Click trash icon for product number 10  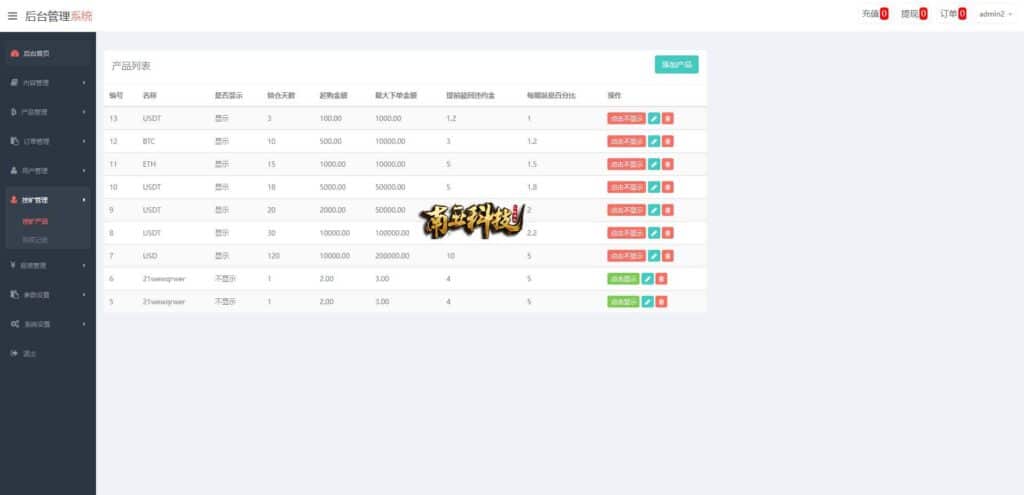667,187
